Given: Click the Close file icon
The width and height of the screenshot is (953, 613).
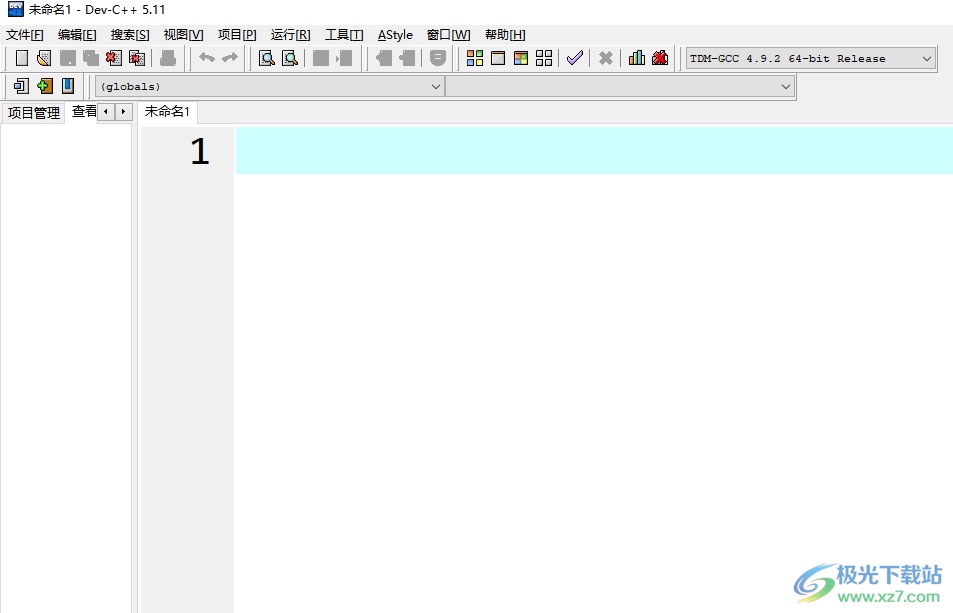Looking at the screenshot, I should [114, 58].
